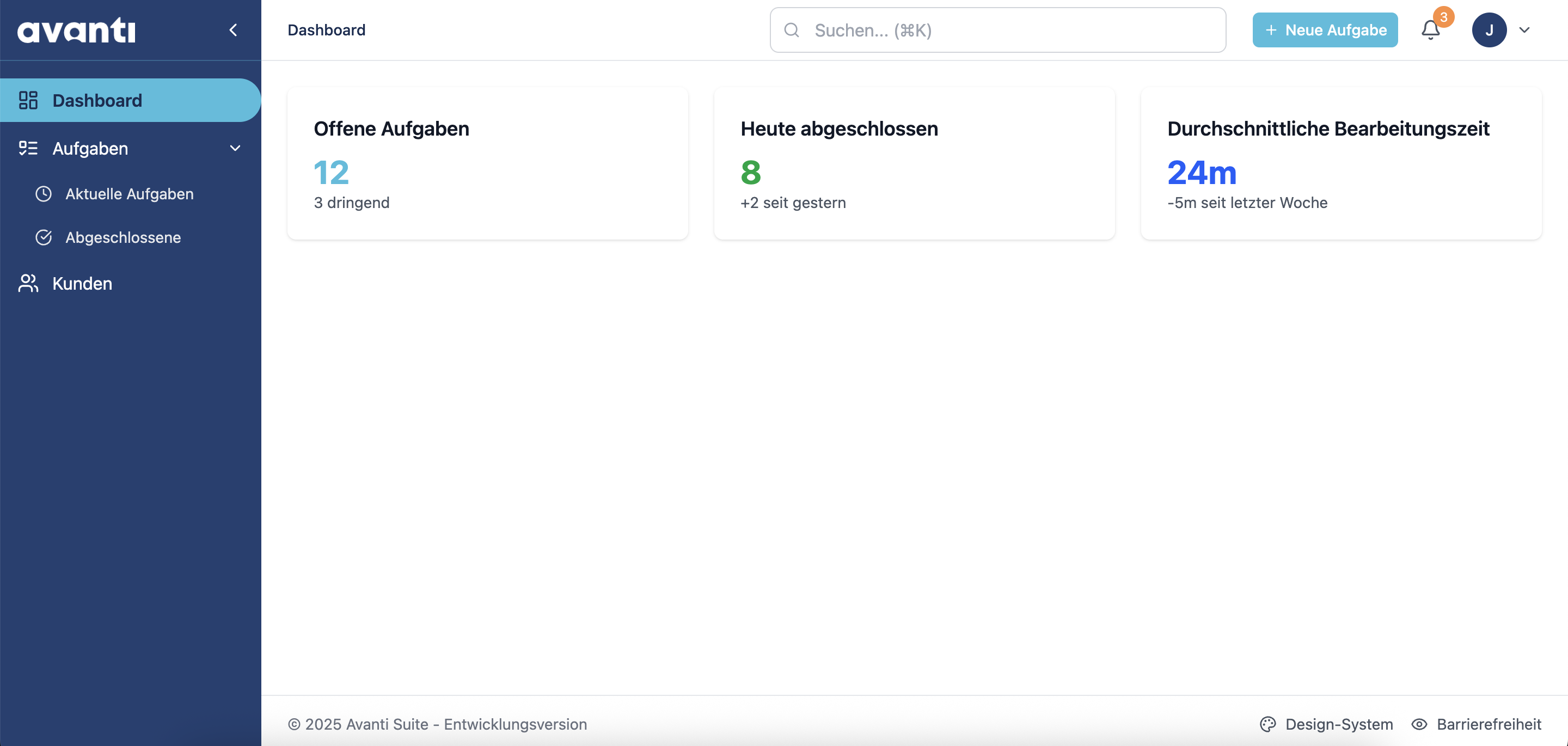1568x746 pixels.
Task: Open the Design-System link
Action: [x=1339, y=724]
